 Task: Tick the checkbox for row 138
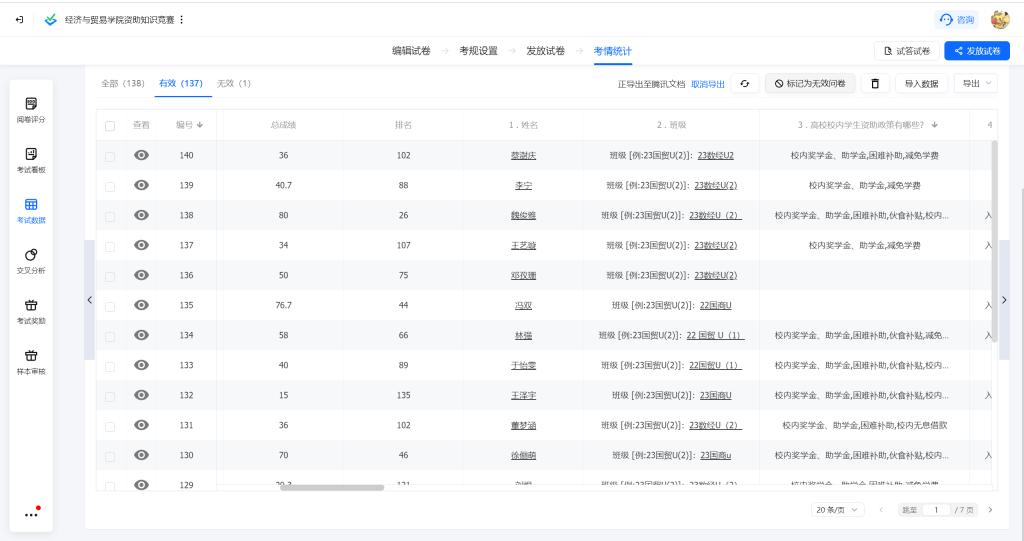click(x=110, y=216)
